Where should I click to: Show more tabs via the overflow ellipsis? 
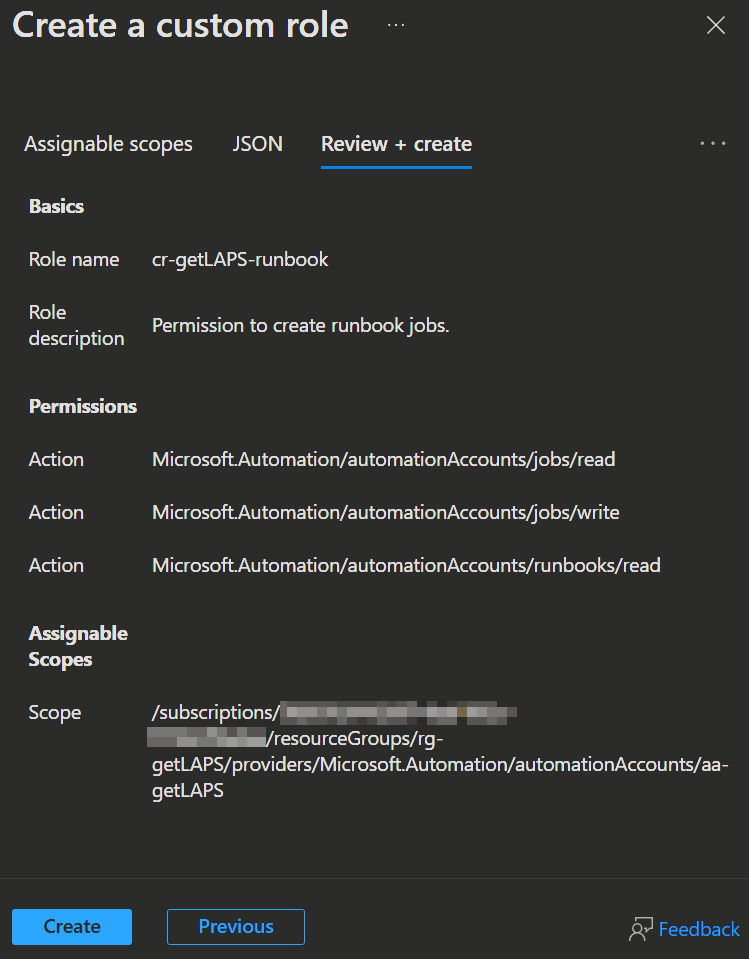pyautogui.click(x=713, y=144)
